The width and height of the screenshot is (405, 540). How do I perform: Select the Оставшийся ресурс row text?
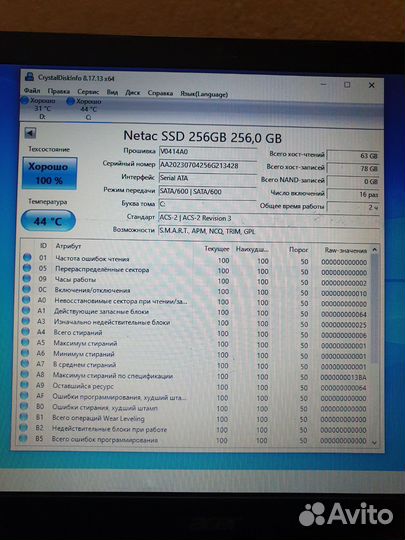pos(83,386)
